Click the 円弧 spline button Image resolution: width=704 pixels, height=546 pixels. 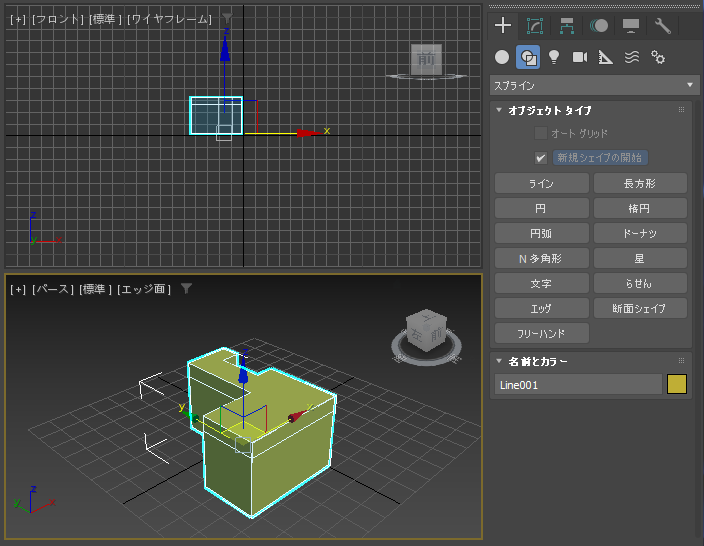coord(541,233)
